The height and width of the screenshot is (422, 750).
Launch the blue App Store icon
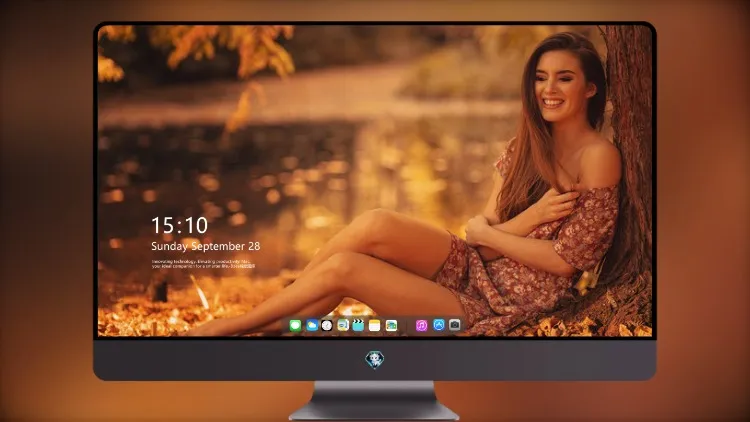(439, 325)
